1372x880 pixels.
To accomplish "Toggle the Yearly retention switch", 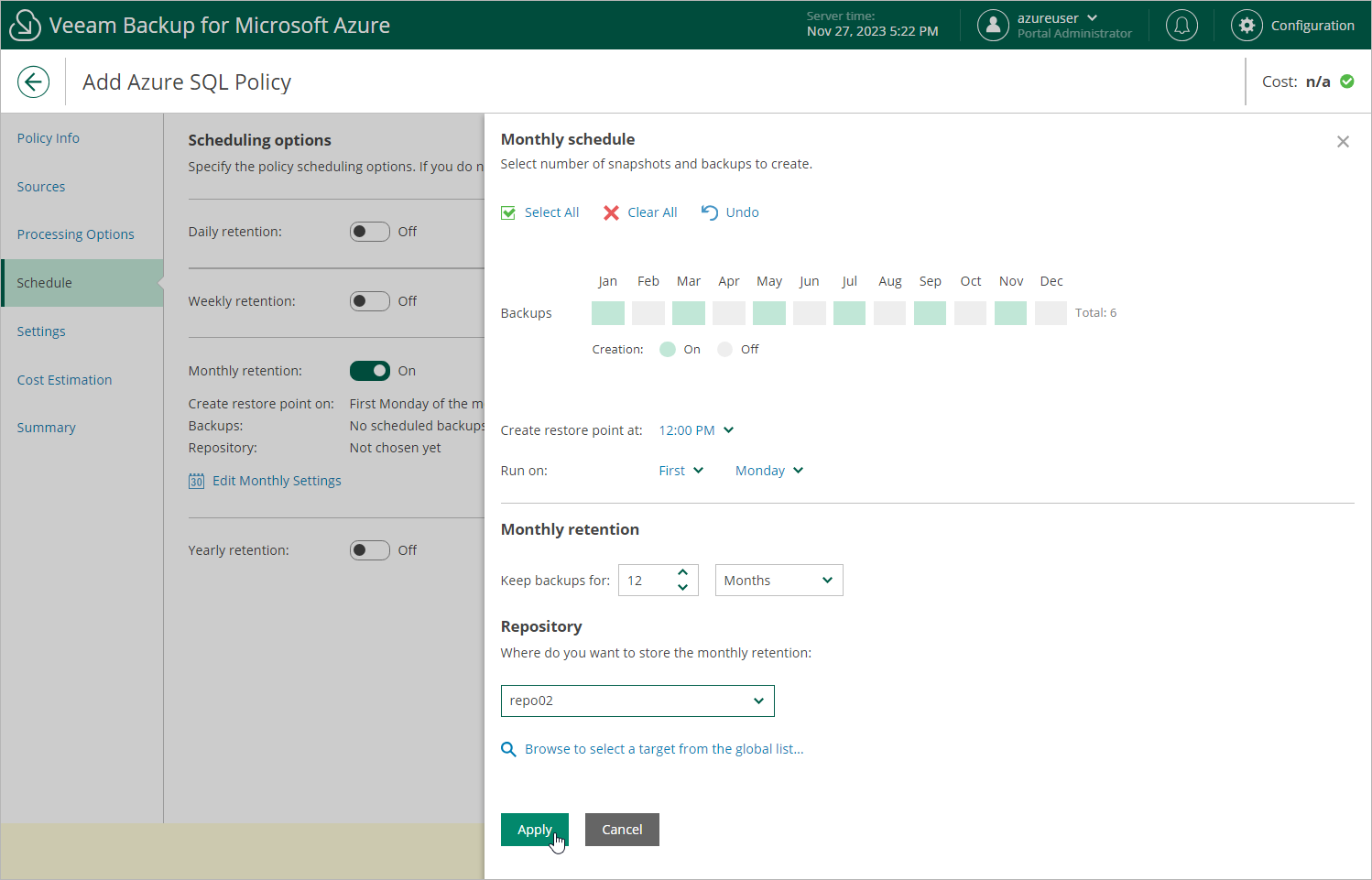I will (x=370, y=550).
